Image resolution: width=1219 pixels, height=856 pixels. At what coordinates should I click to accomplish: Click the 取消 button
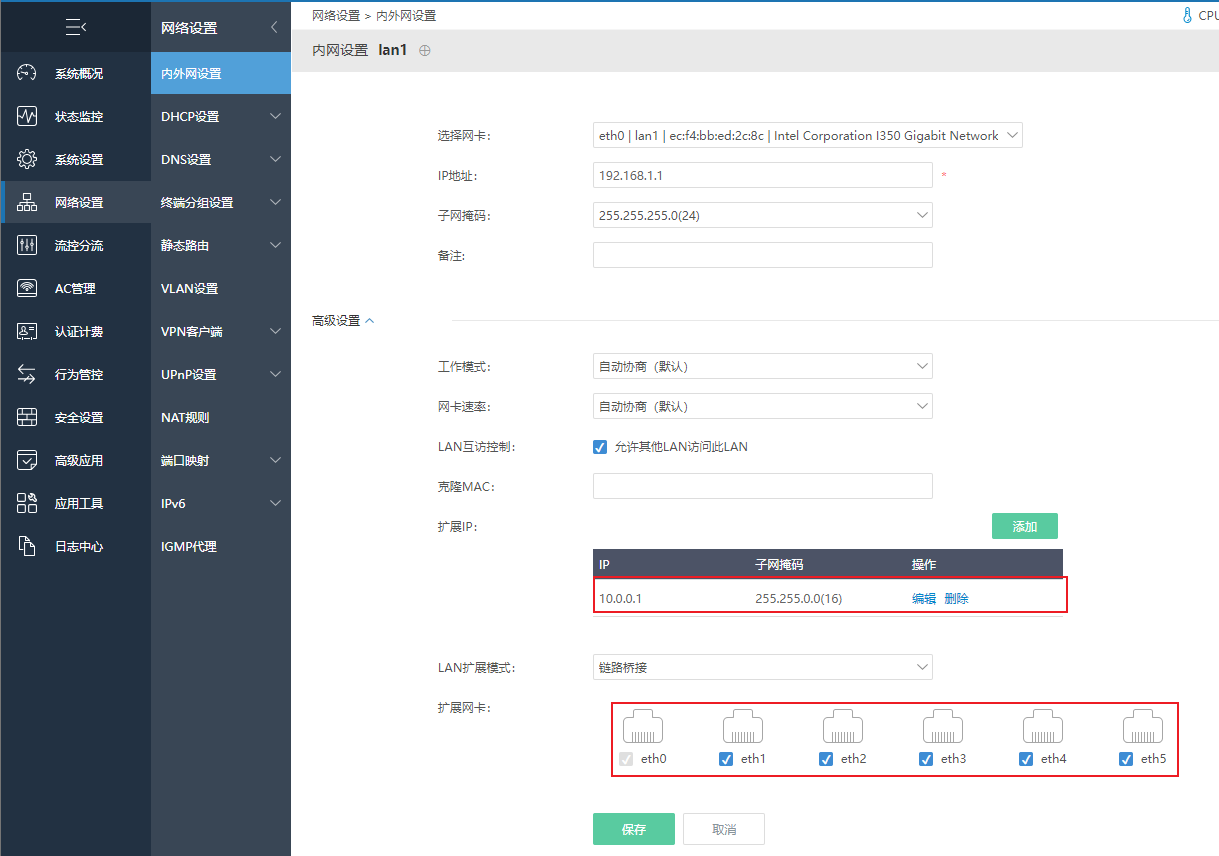click(724, 829)
